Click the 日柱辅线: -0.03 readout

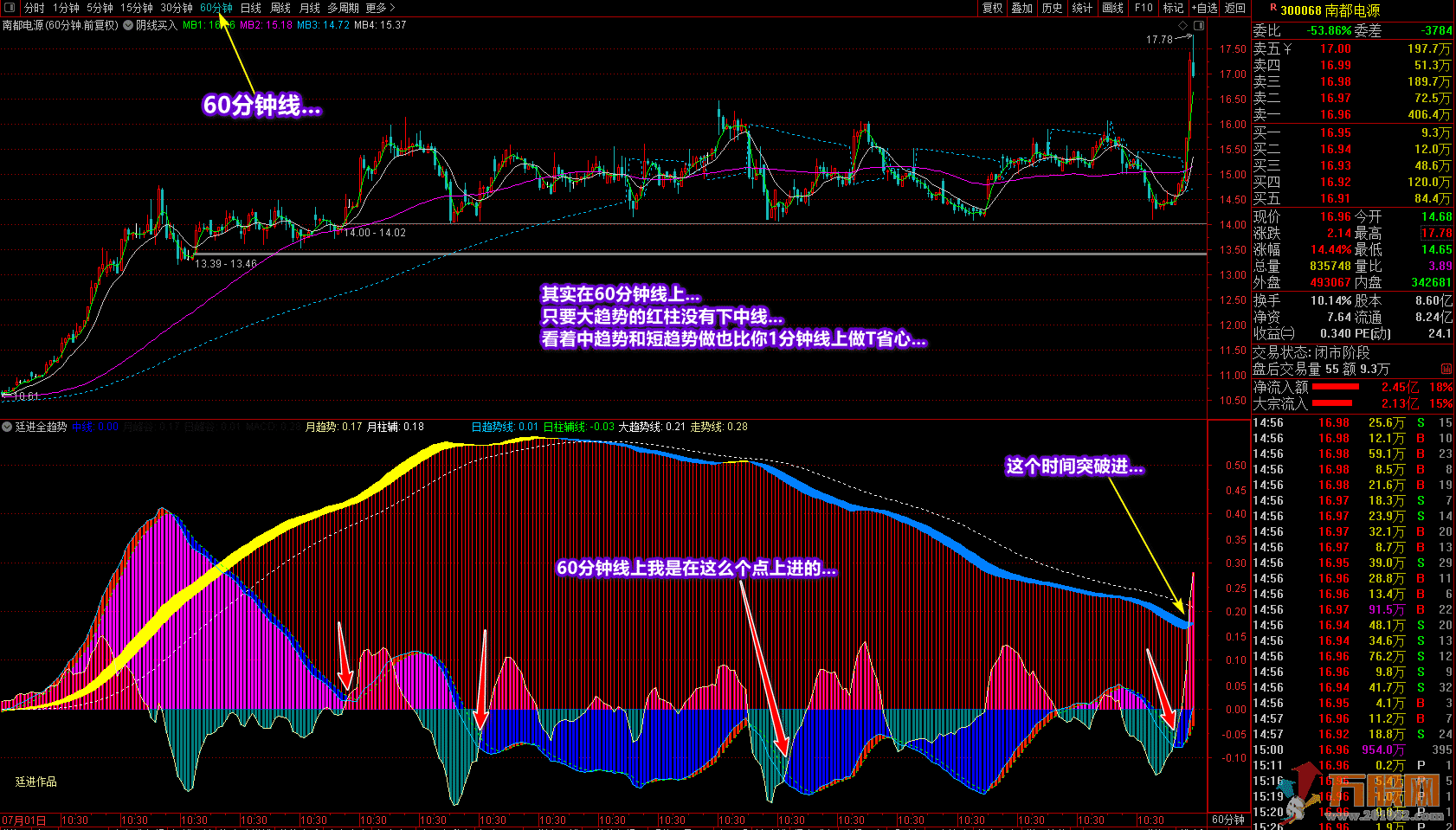tap(579, 427)
